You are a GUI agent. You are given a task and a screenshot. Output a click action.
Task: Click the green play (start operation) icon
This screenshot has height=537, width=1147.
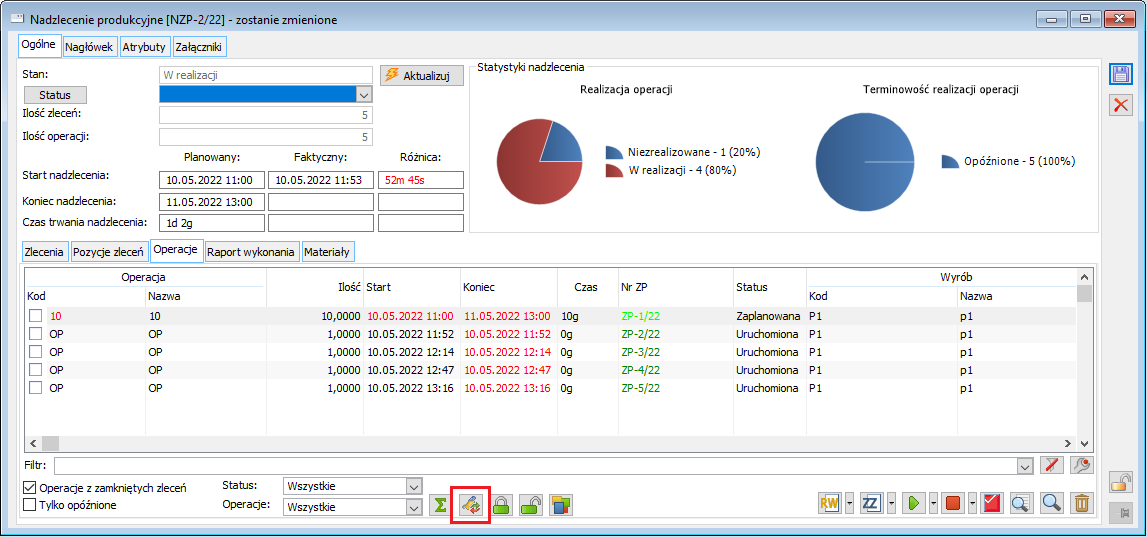(914, 503)
